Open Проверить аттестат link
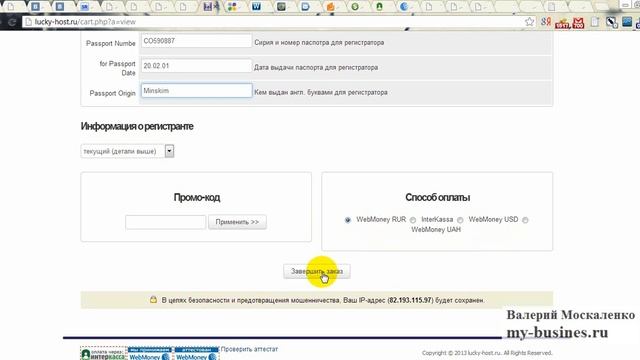 [249, 349]
